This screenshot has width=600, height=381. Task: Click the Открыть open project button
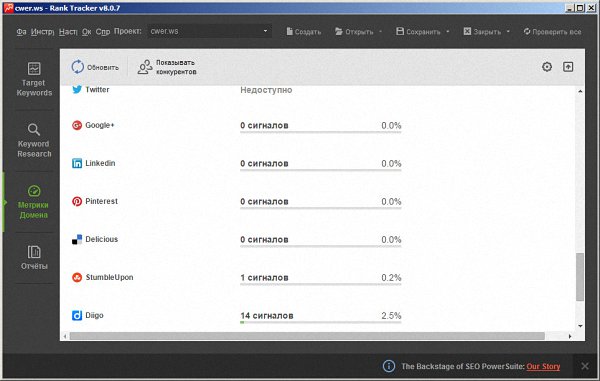(x=354, y=32)
